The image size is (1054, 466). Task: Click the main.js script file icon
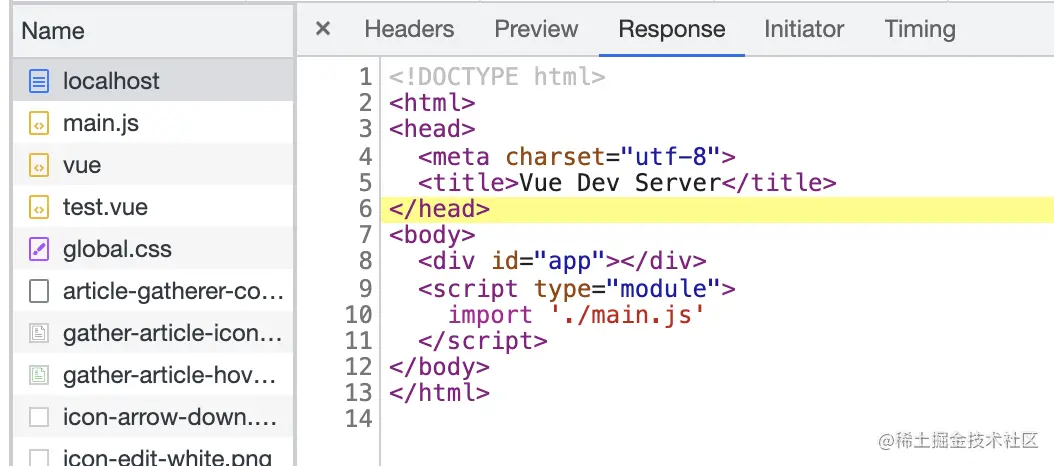(39, 124)
